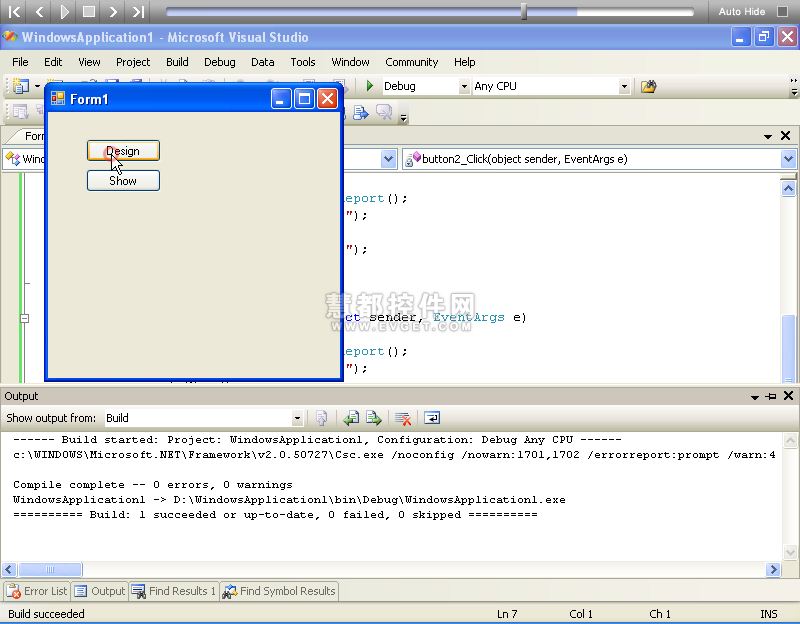Screen dimensions: 800x624
Task: Open the active files list dropdown
Action: pos(768,136)
